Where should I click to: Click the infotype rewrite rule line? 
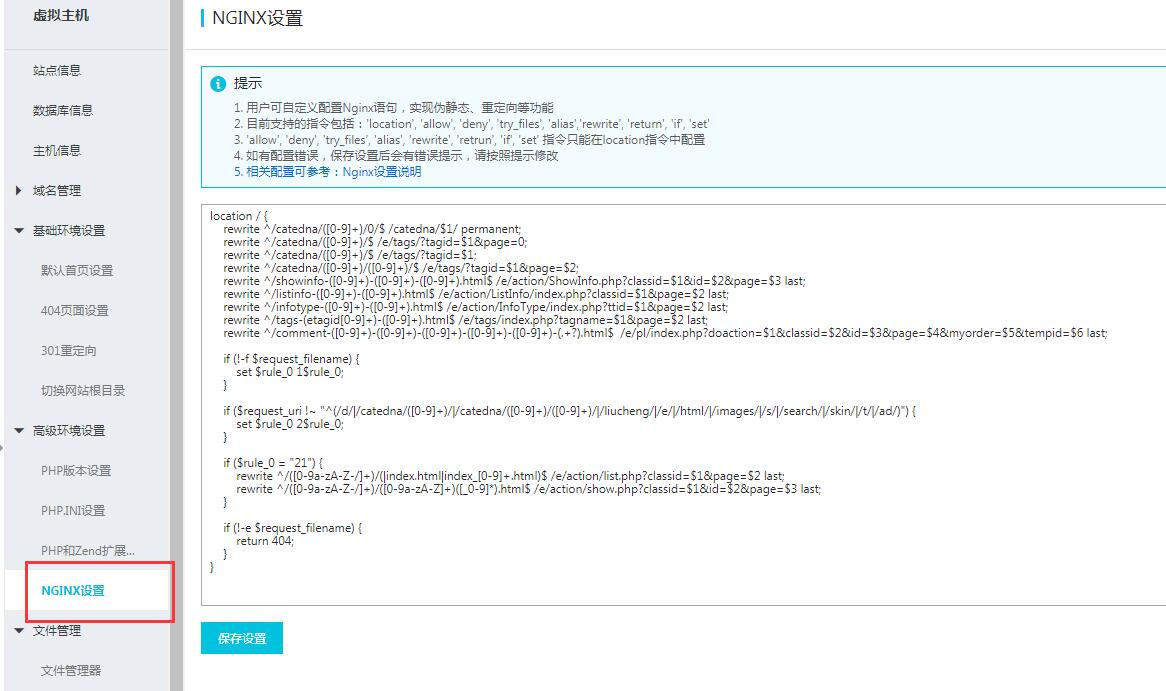coord(475,307)
